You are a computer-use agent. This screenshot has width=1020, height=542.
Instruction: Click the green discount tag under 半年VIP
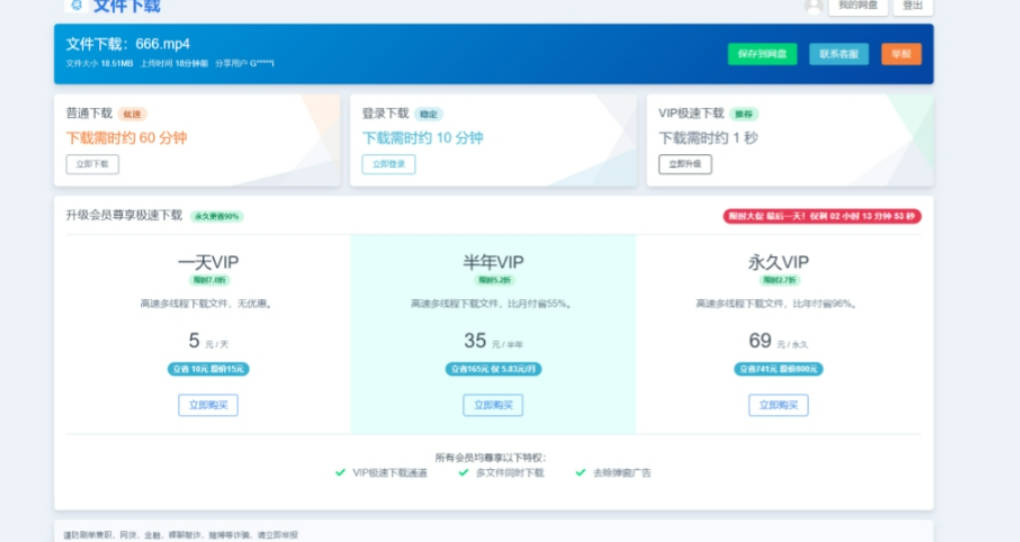coord(494,280)
